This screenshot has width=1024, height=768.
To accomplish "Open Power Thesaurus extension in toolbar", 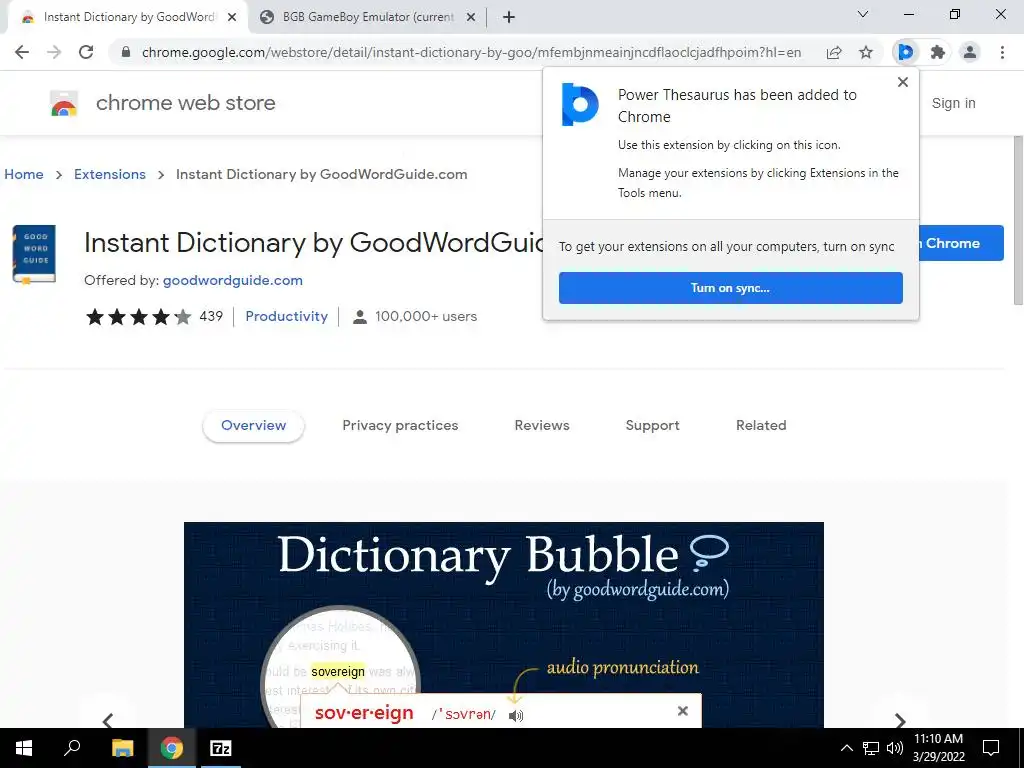I will click(906, 52).
